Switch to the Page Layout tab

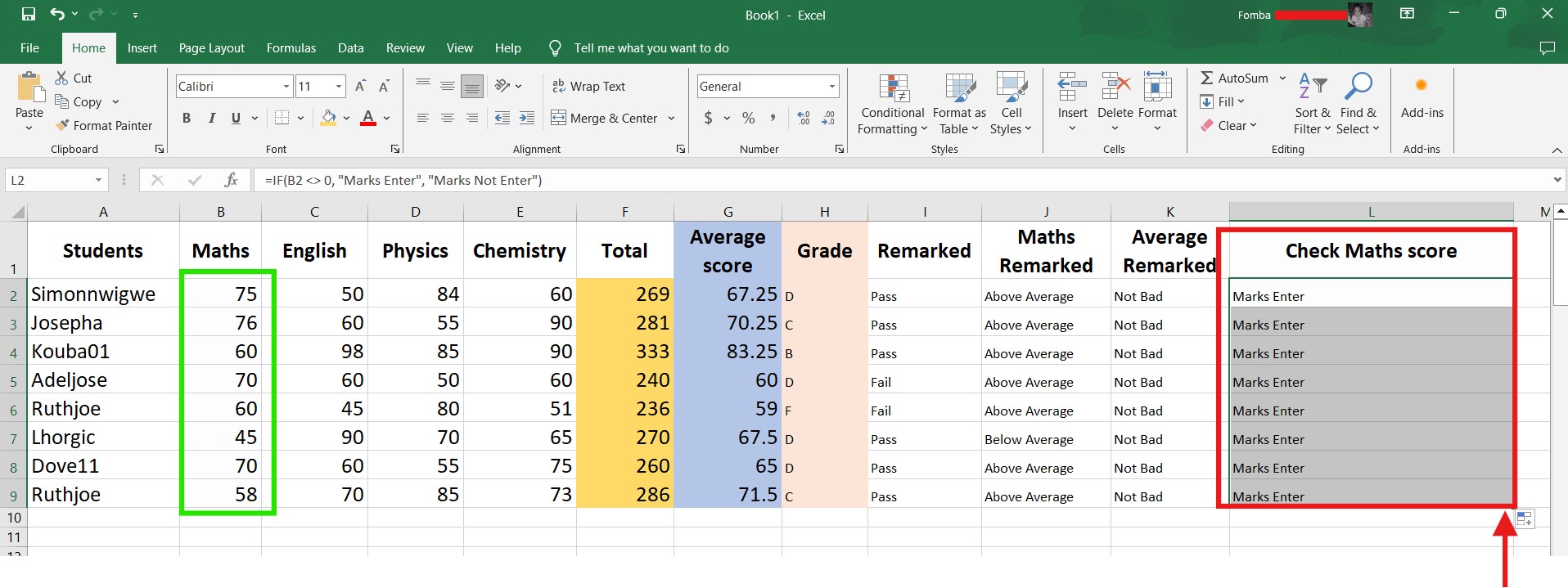coord(211,48)
